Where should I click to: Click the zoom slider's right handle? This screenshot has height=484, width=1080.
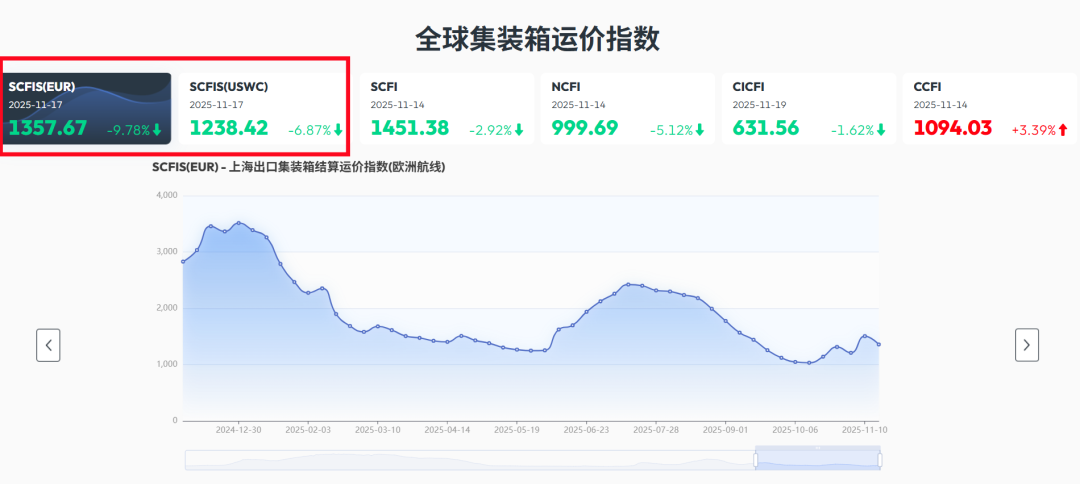click(880, 459)
